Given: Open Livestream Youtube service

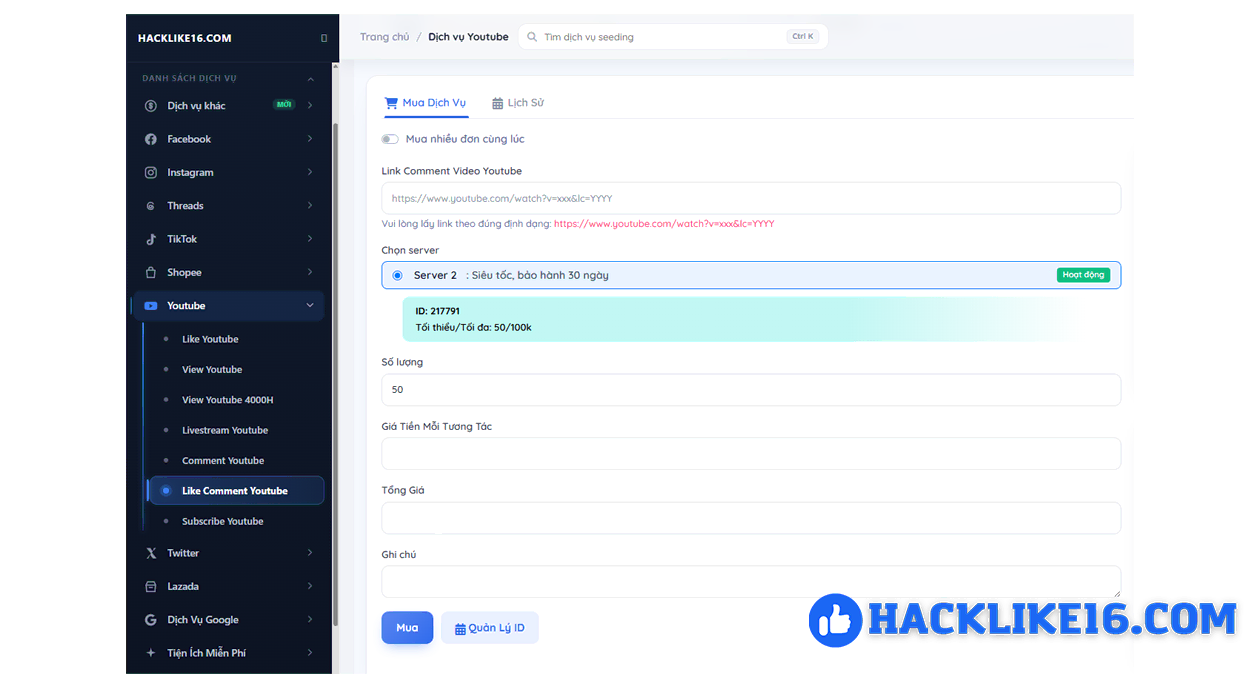Looking at the screenshot, I should pyautogui.click(x=225, y=430).
